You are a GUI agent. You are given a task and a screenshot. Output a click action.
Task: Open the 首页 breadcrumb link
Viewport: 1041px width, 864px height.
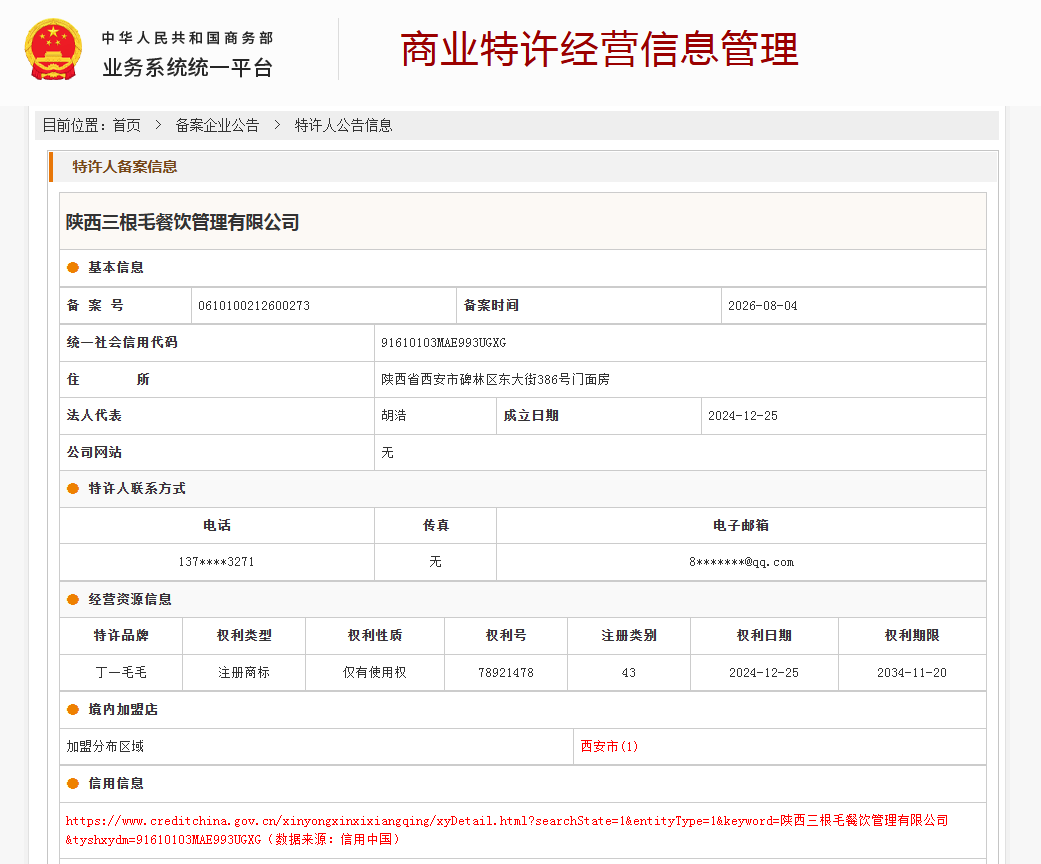[127, 126]
